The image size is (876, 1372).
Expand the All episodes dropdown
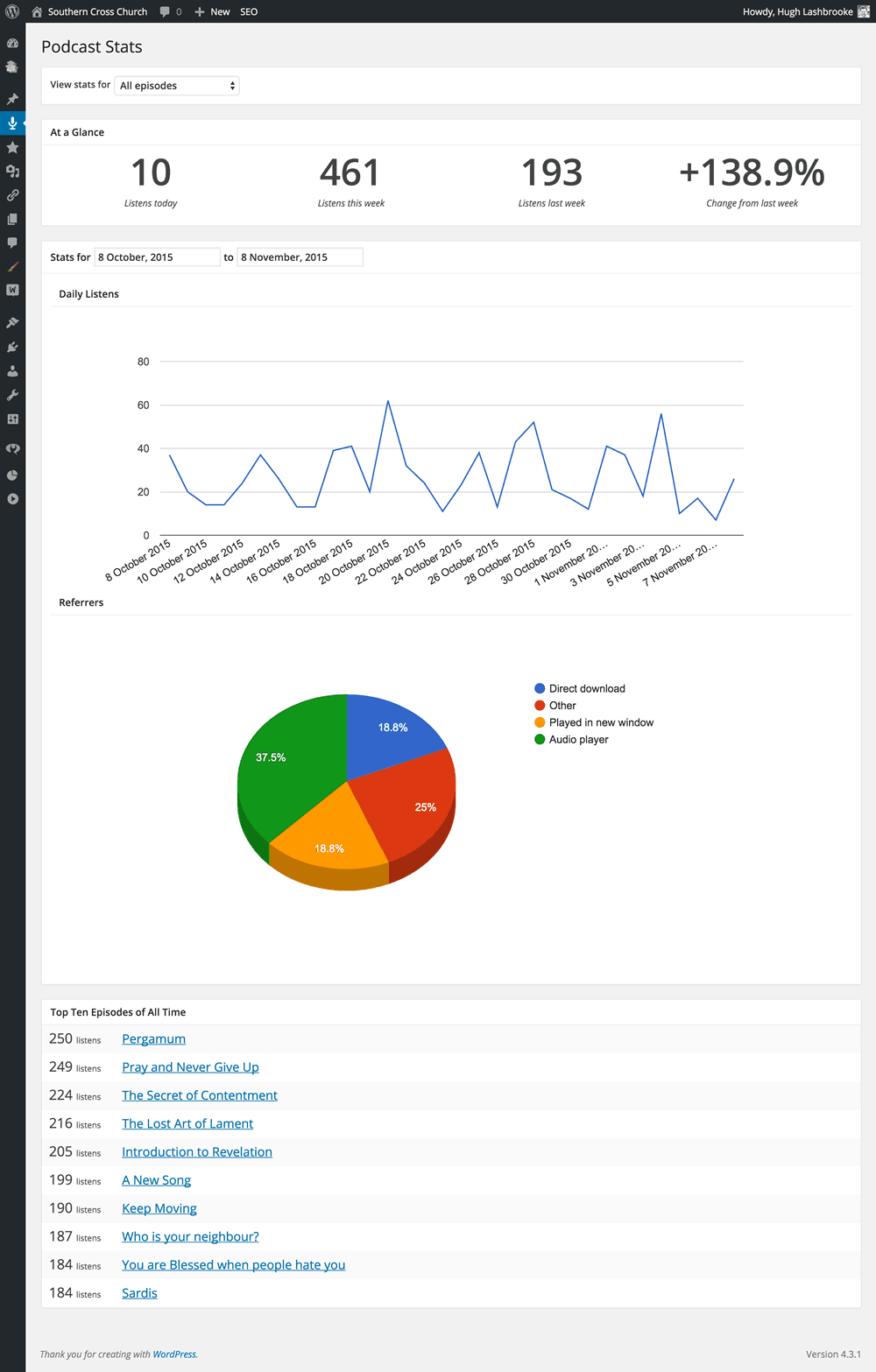point(177,86)
